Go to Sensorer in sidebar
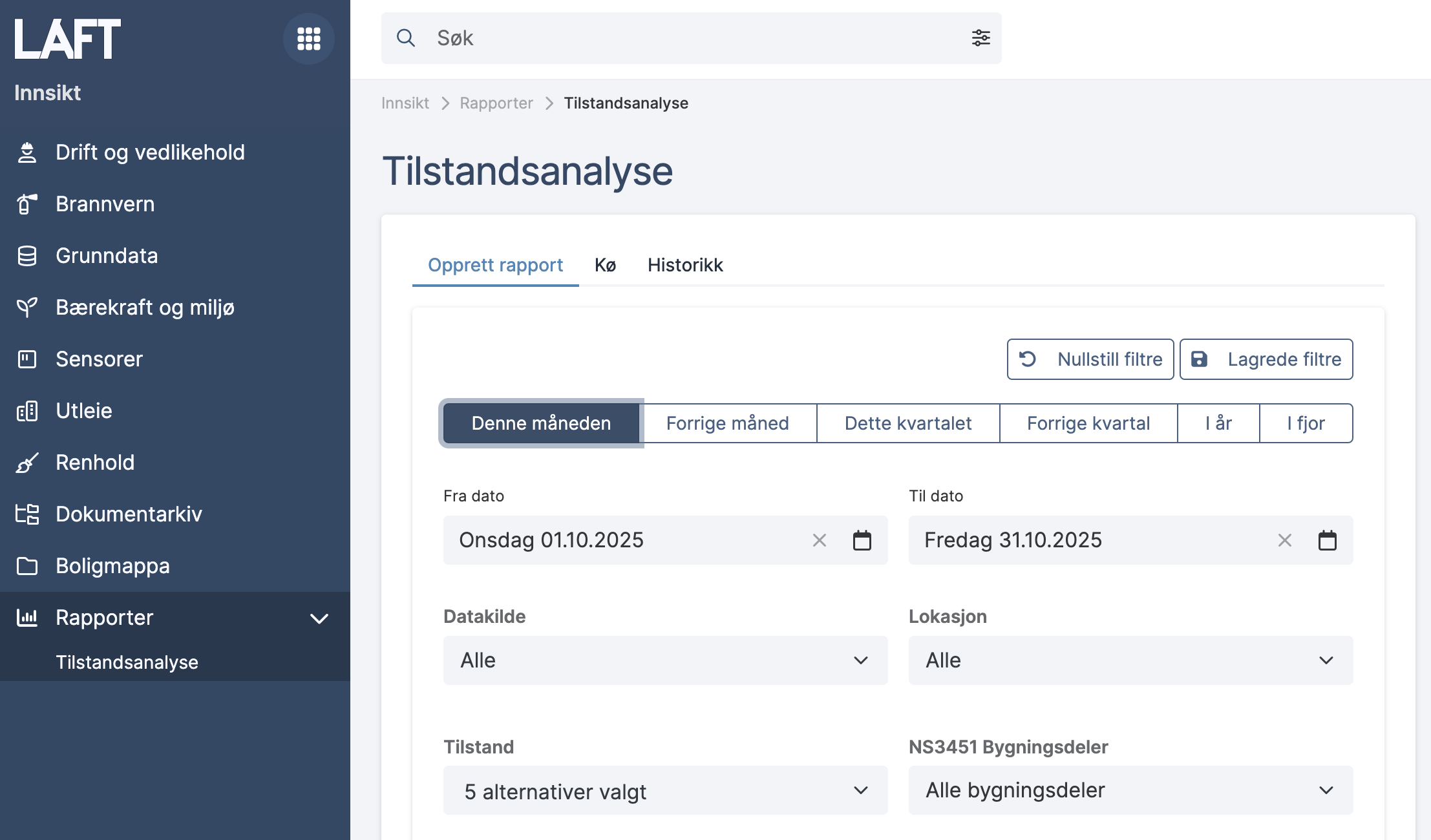Viewport: 1431px width, 840px height. pos(99,359)
